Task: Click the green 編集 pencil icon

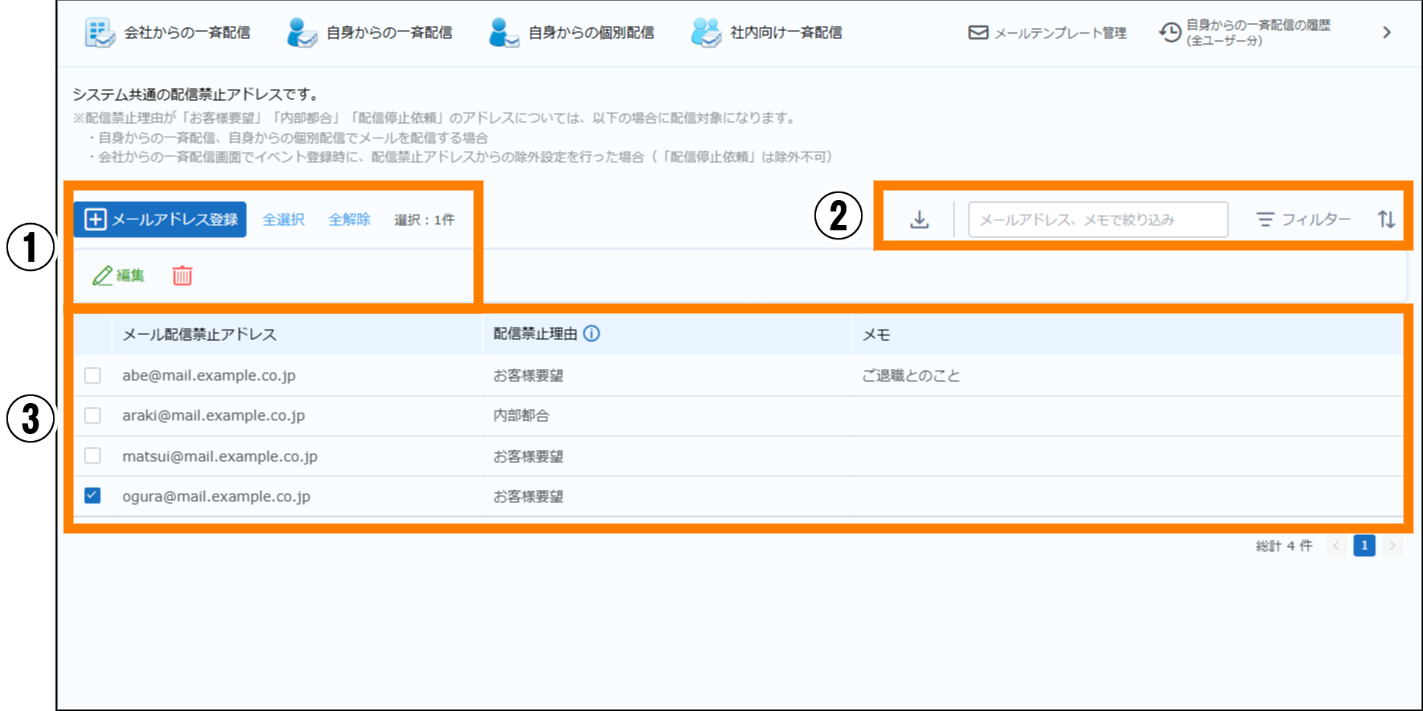Action: pyautogui.click(x=102, y=276)
